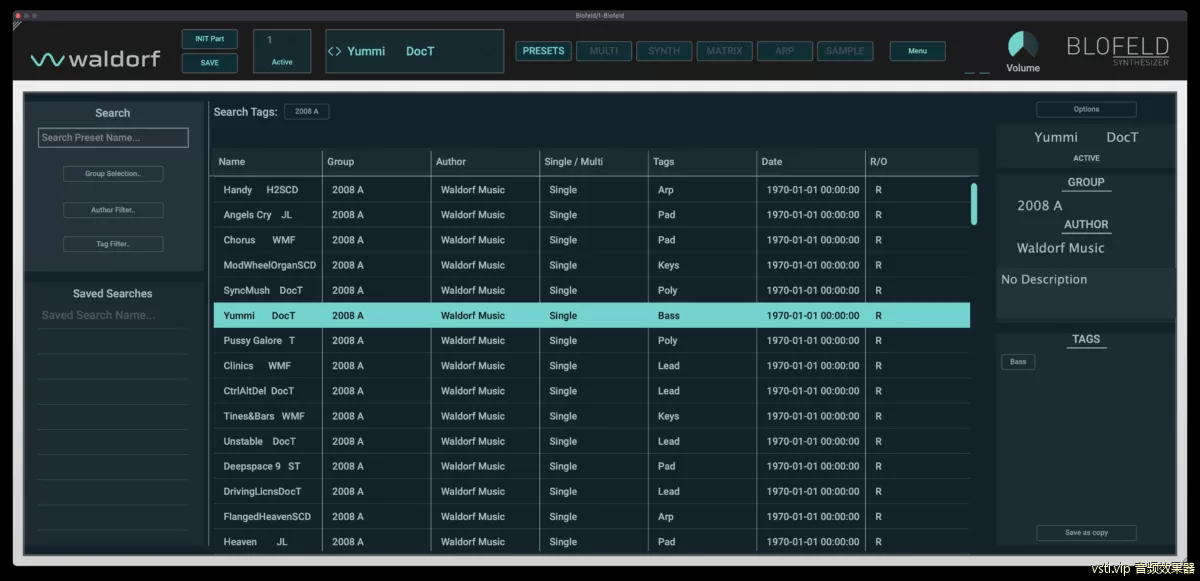This screenshot has height=581, width=1200.
Task: Select the Pussy Galore T preset
Action: point(591,341)
